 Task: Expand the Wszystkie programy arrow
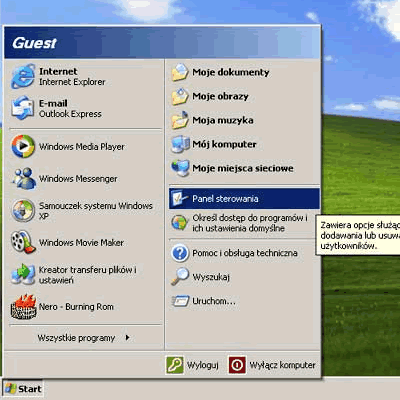point(127,338)
